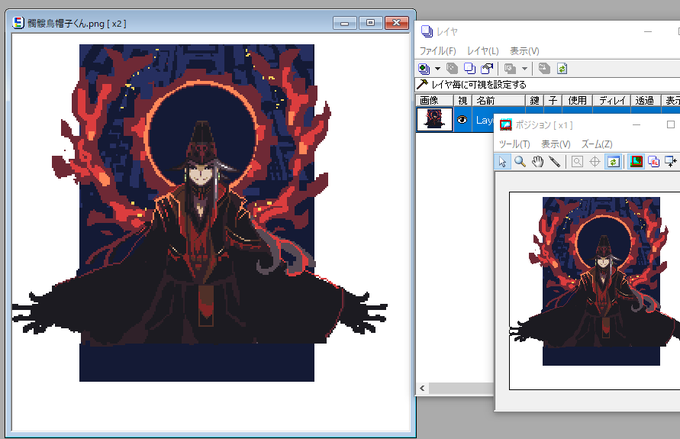
Task: Click the ディレイ column header
Action: [611, 101]
